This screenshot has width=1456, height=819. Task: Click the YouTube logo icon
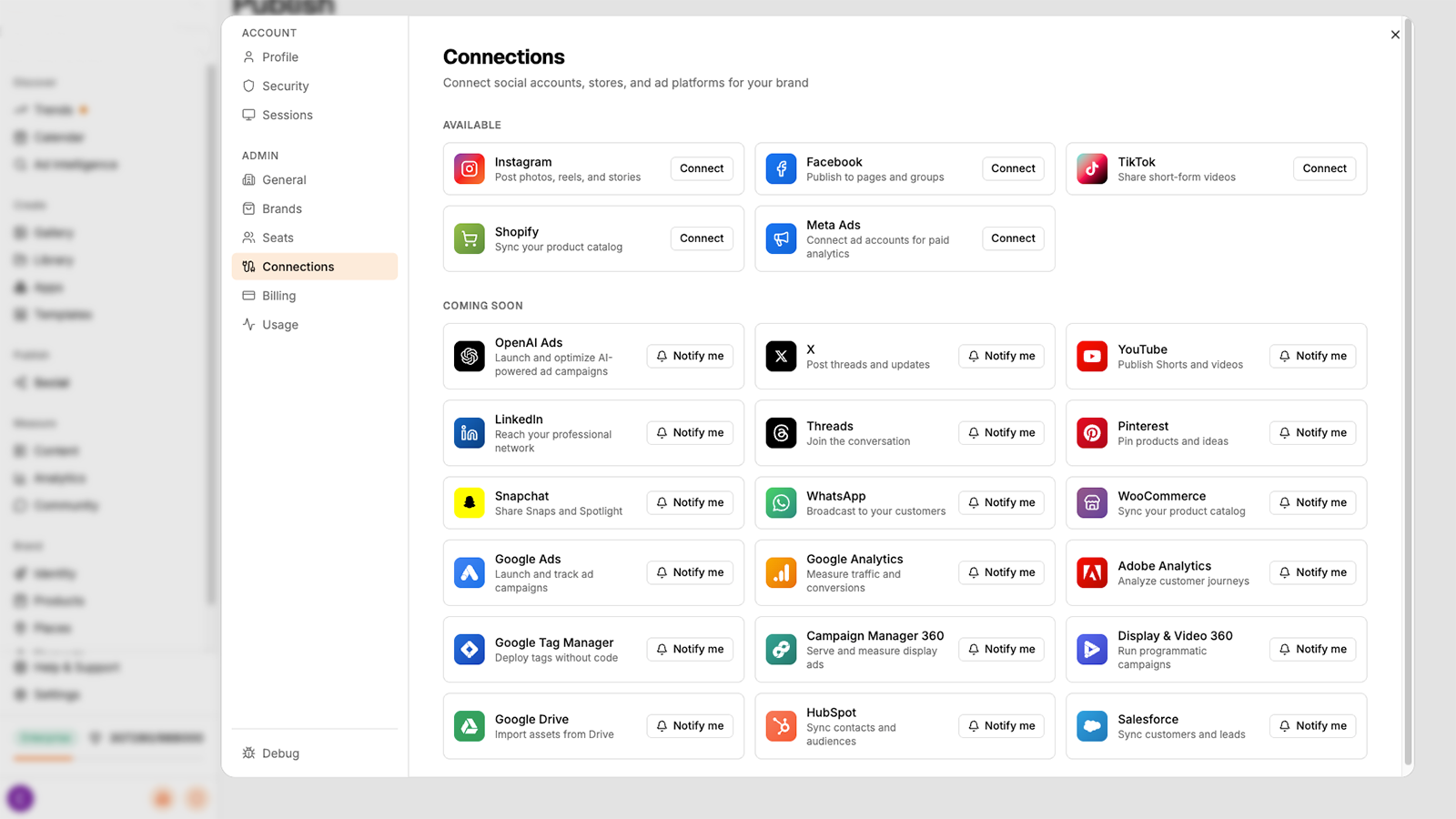1092,356
